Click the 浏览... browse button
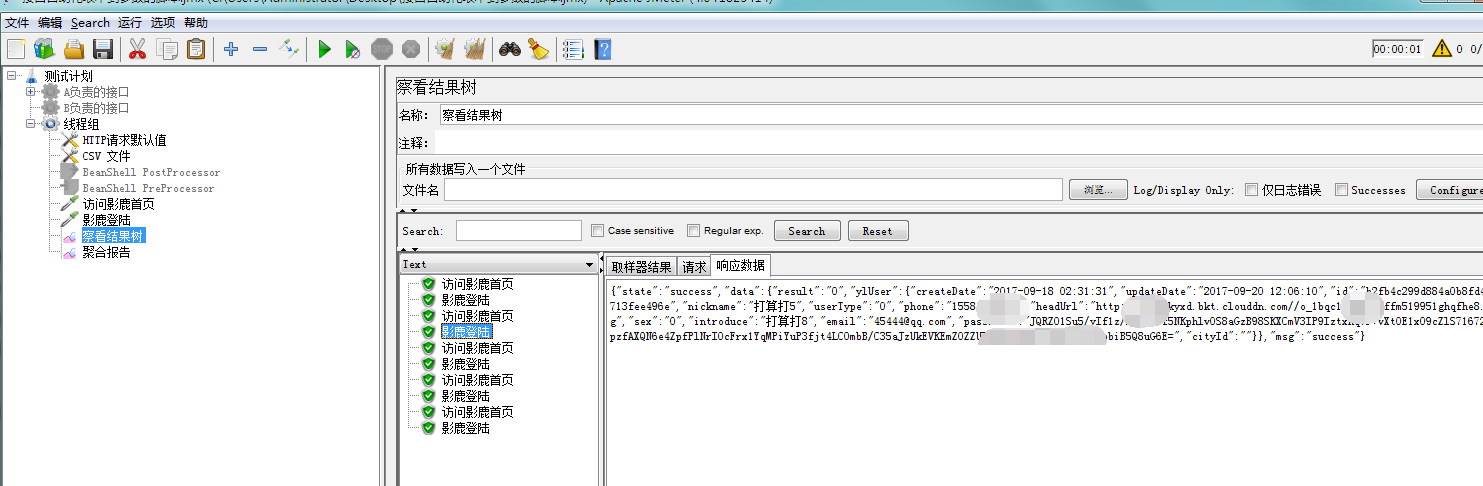 tap(1097, 190)
